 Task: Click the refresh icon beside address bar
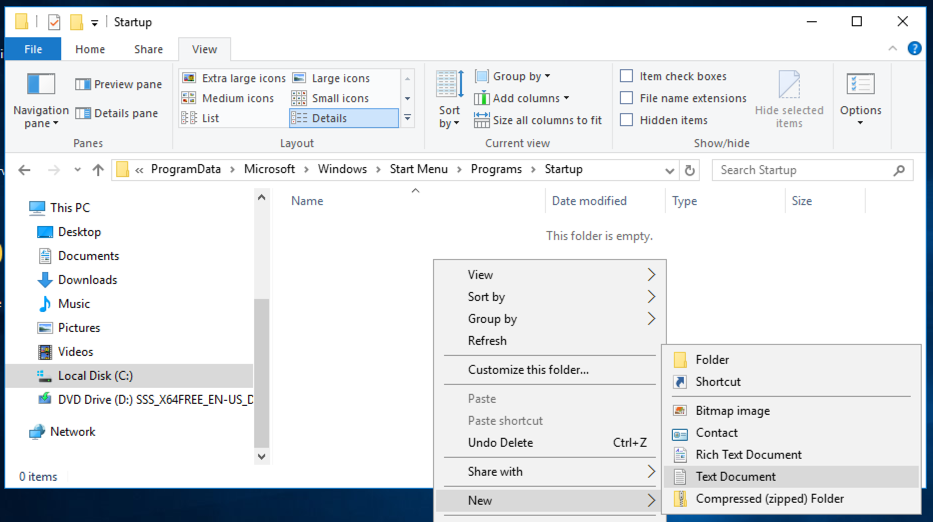[x=688, y=170]
